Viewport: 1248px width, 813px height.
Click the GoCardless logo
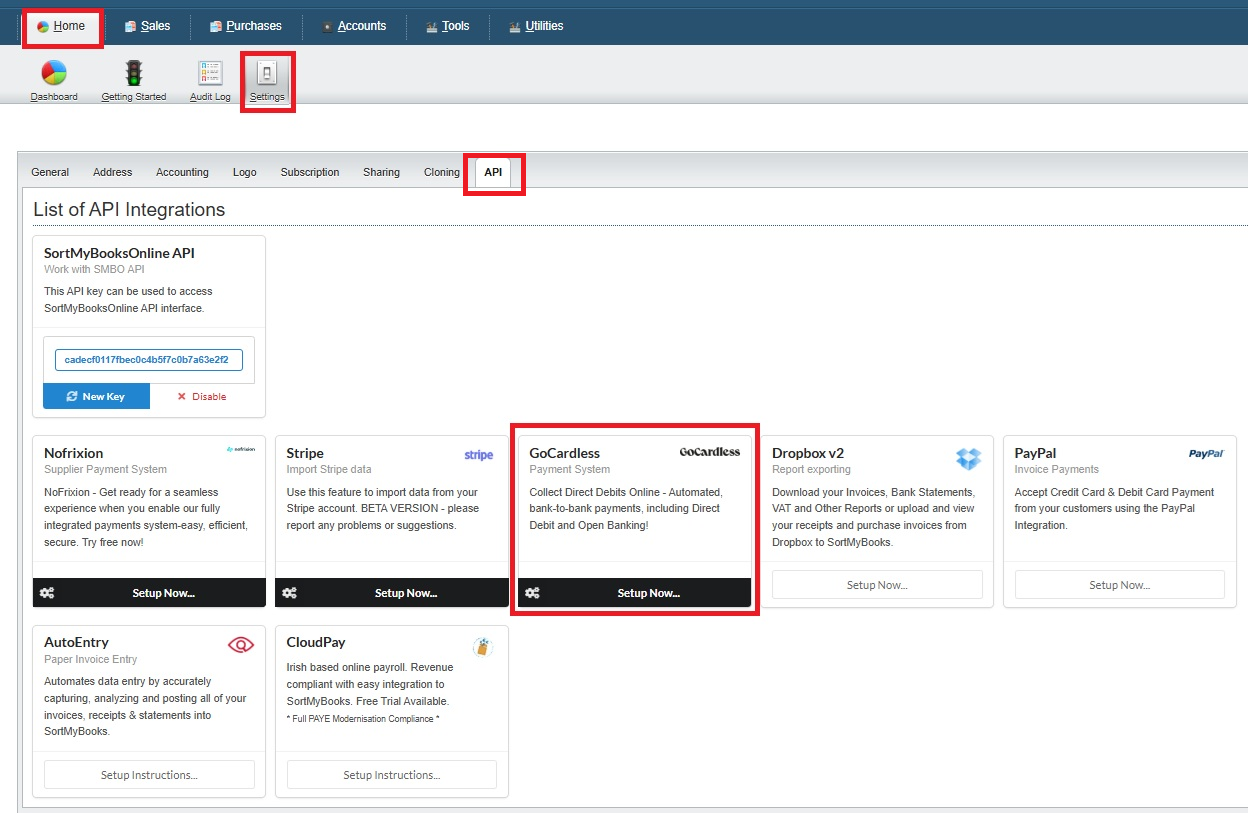pyautogui.click(x=710, y=452)
